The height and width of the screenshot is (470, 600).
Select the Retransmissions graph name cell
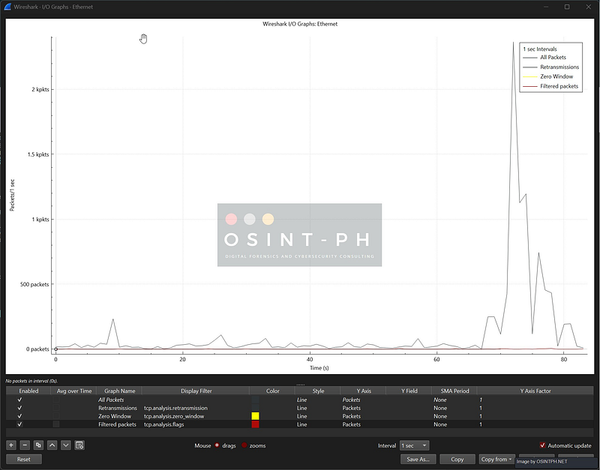click(x=119, y=408)
